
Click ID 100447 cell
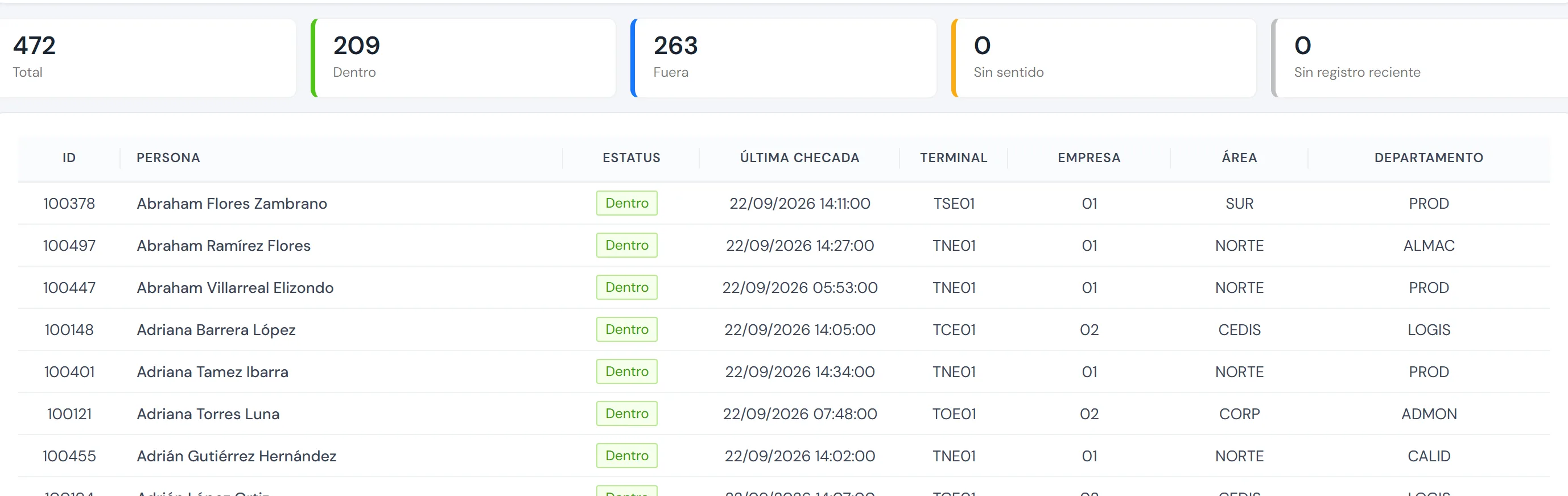(69, 287)
